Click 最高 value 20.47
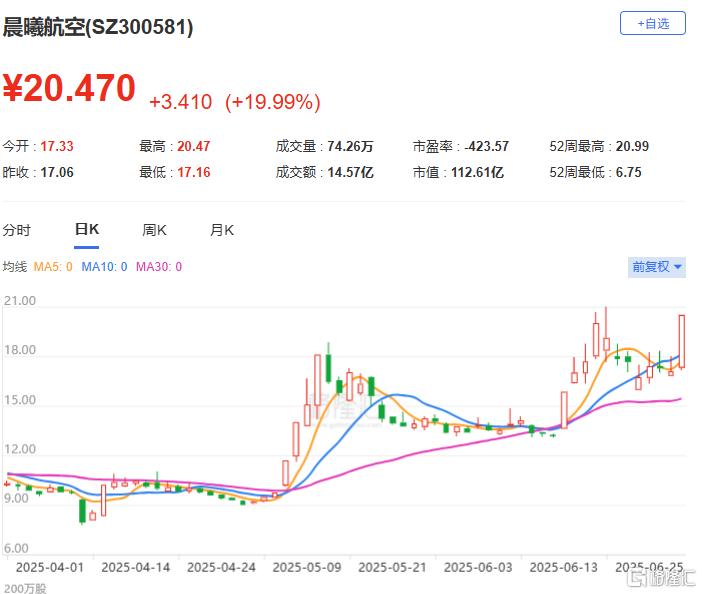This screenshot has width=702, height=594. [x=193, y=146]
